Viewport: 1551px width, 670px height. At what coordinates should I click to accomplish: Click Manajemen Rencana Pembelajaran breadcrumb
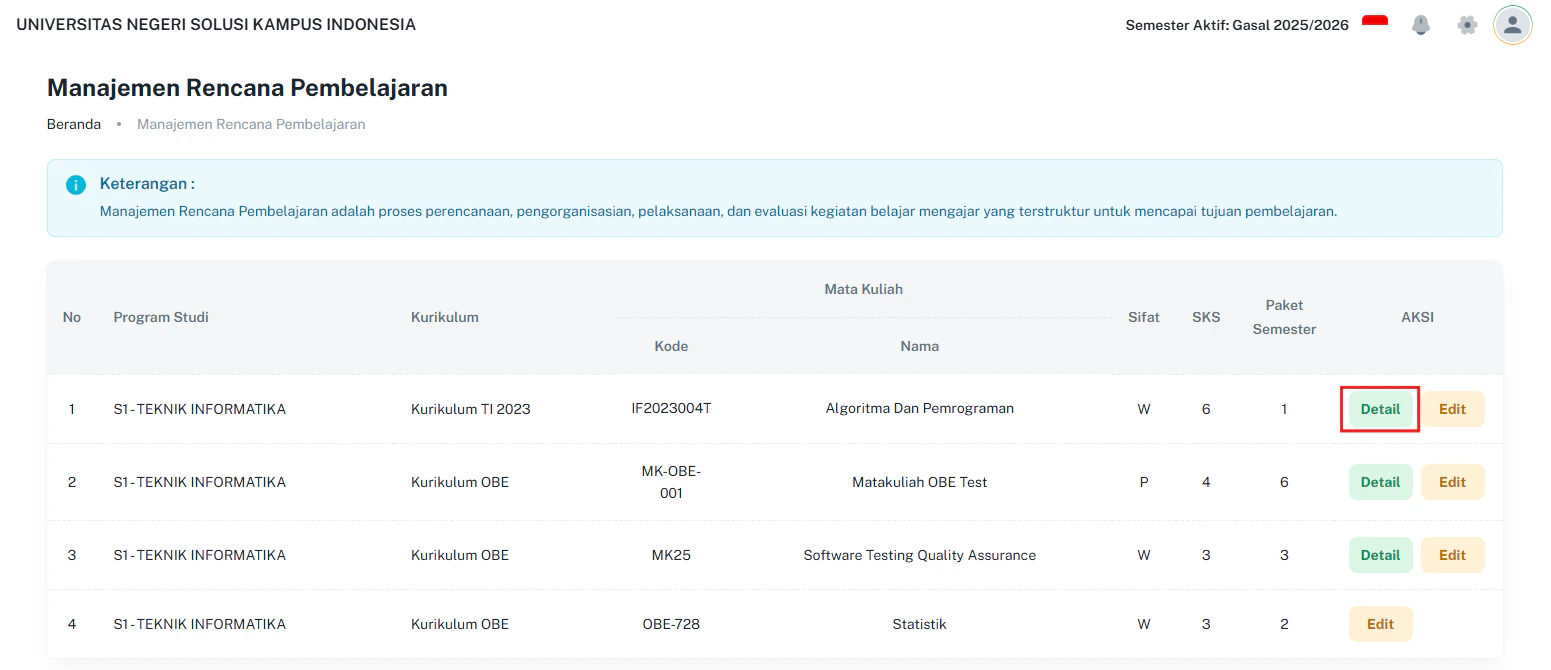pos(251,124)
